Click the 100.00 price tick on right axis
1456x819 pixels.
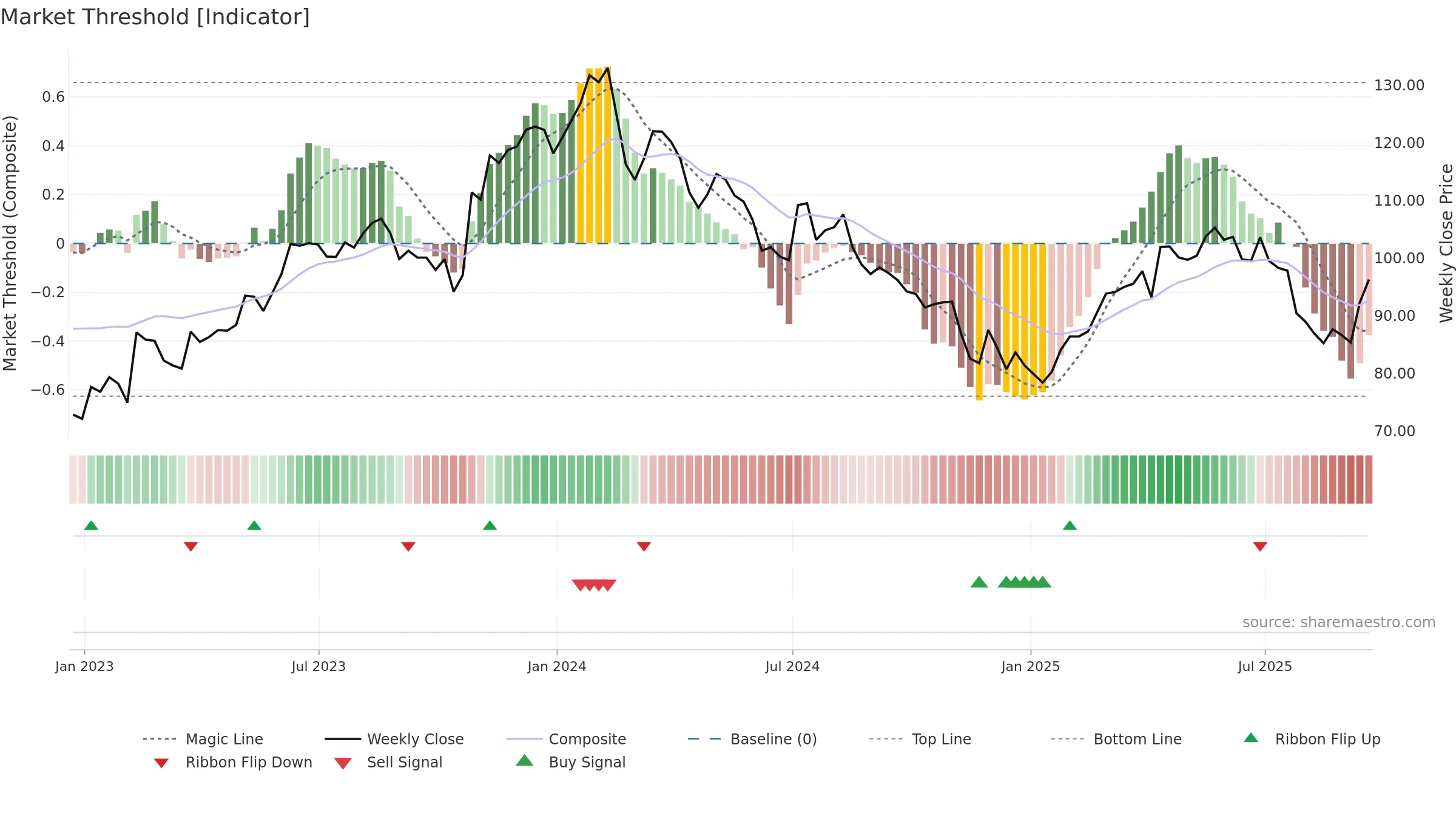click(1399, 258)
